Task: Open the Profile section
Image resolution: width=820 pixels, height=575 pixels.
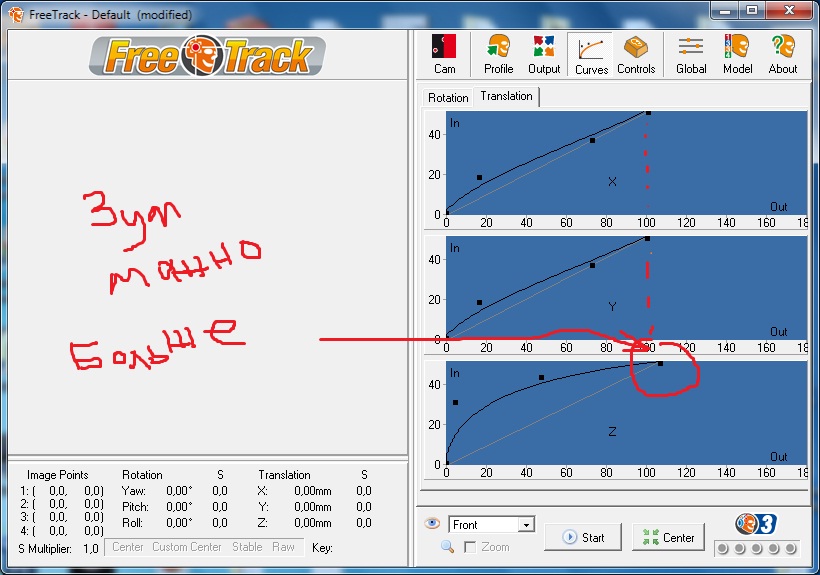Action: pyautogui.click(x=498, y=54)
